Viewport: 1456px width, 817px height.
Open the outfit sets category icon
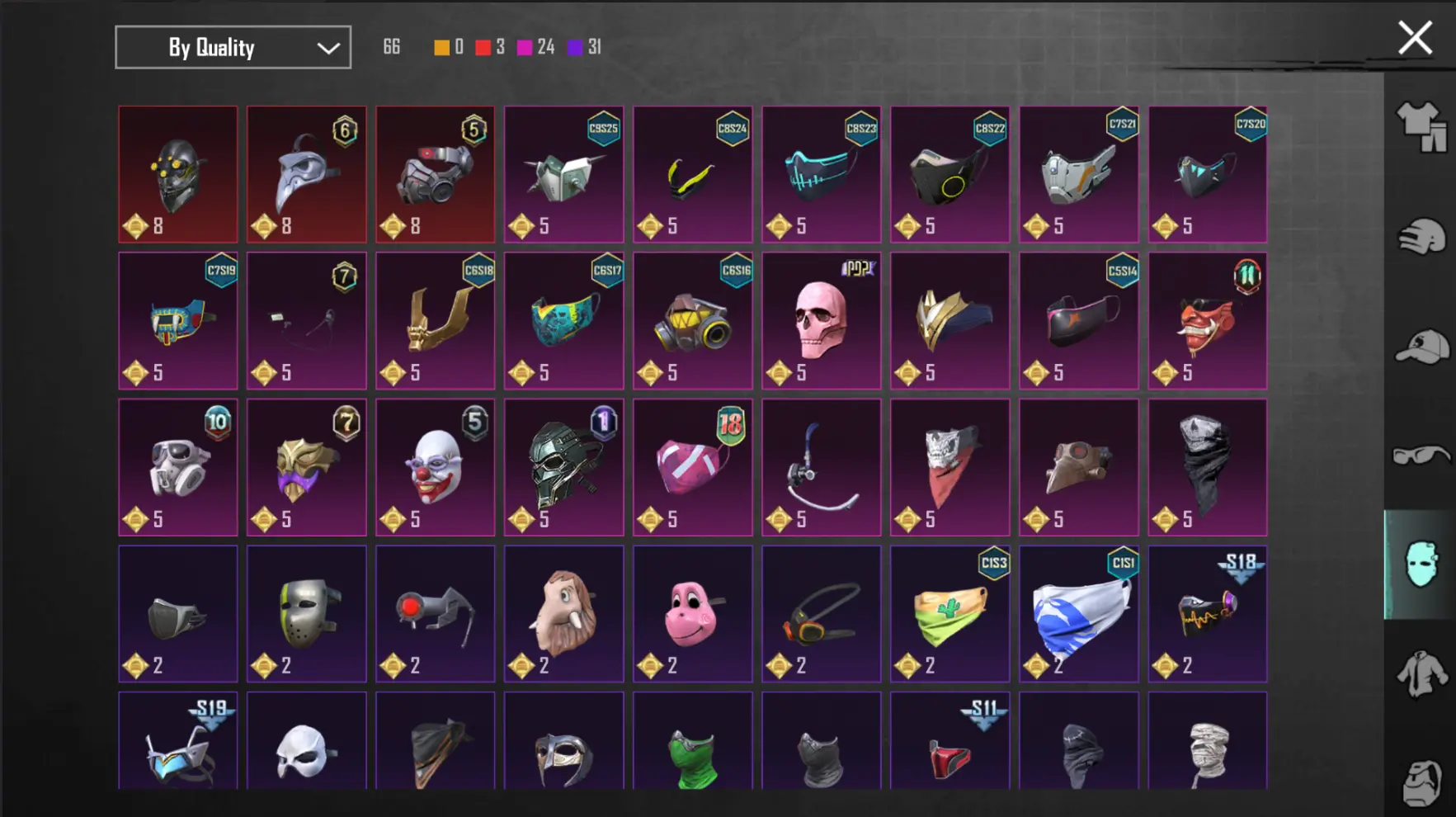(x=1421, y=127)
